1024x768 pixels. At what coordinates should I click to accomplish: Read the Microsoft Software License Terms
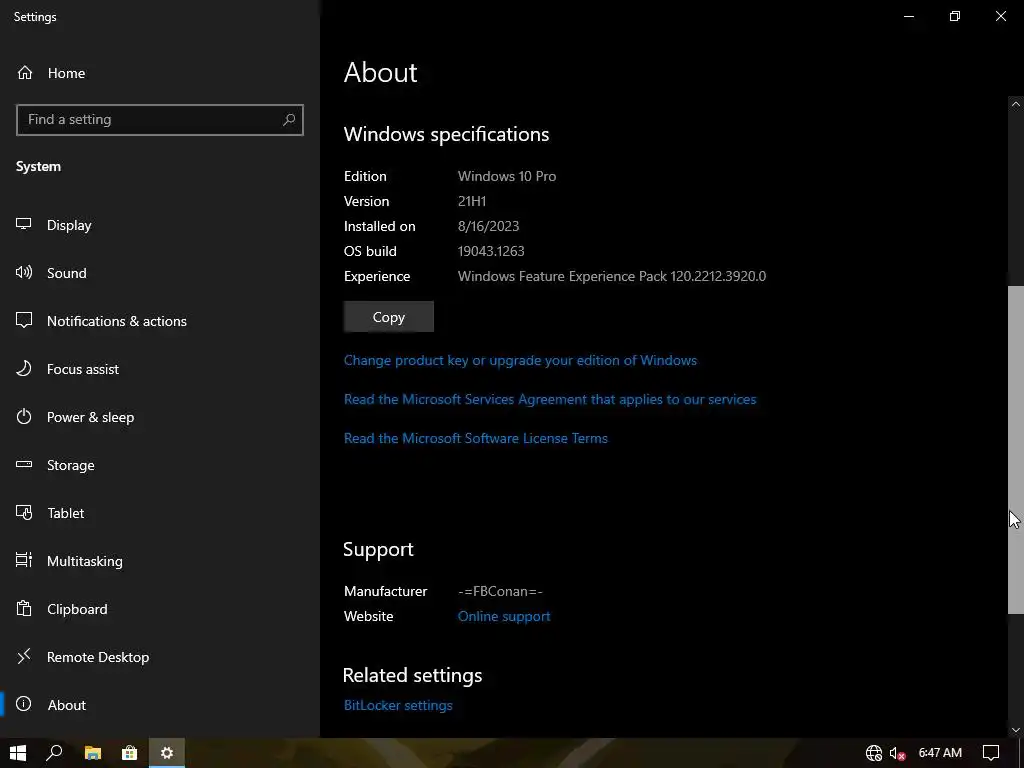(475, 438)
